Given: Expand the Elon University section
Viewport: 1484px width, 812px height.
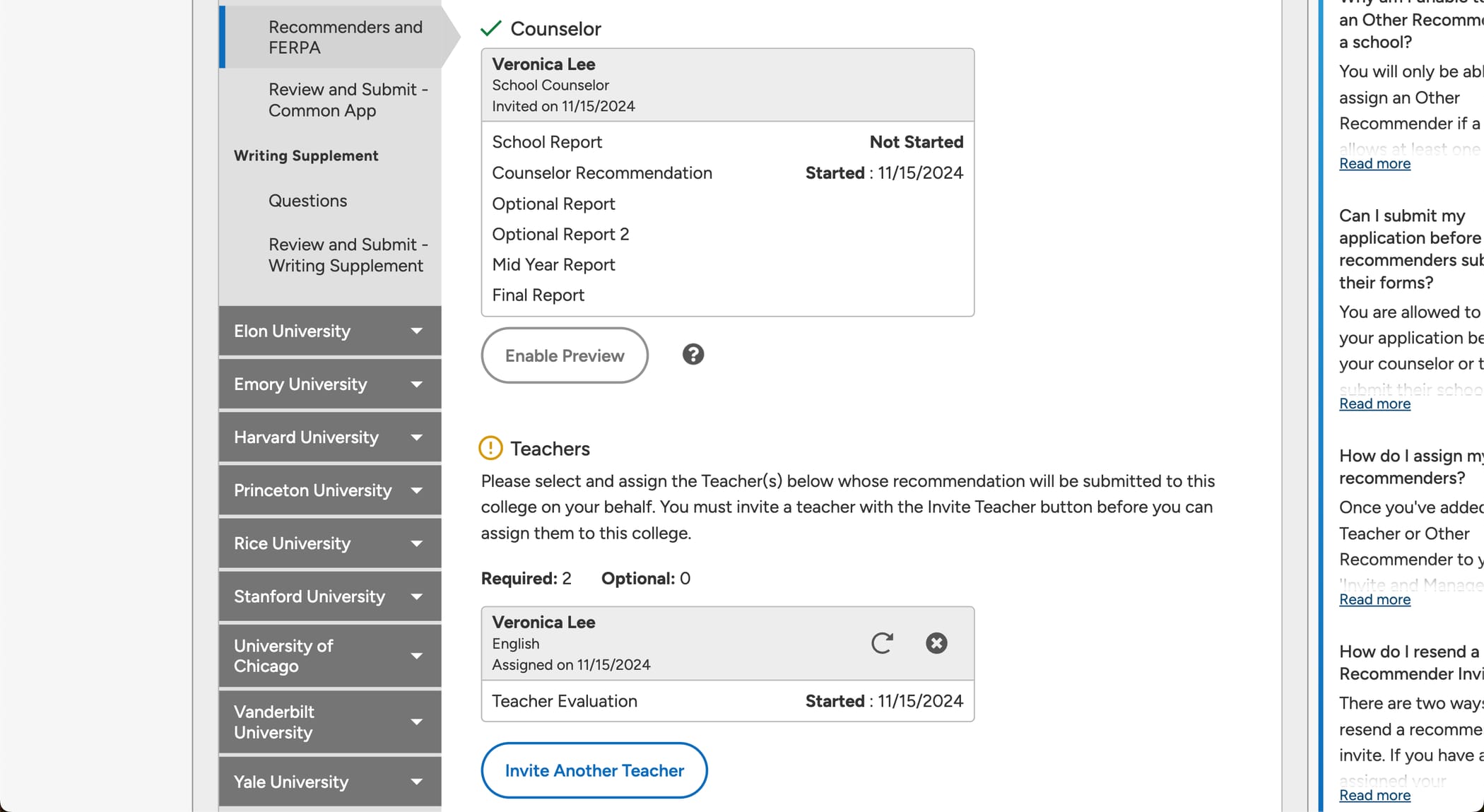Looking at the screenshot, I should tap(330, 331).
